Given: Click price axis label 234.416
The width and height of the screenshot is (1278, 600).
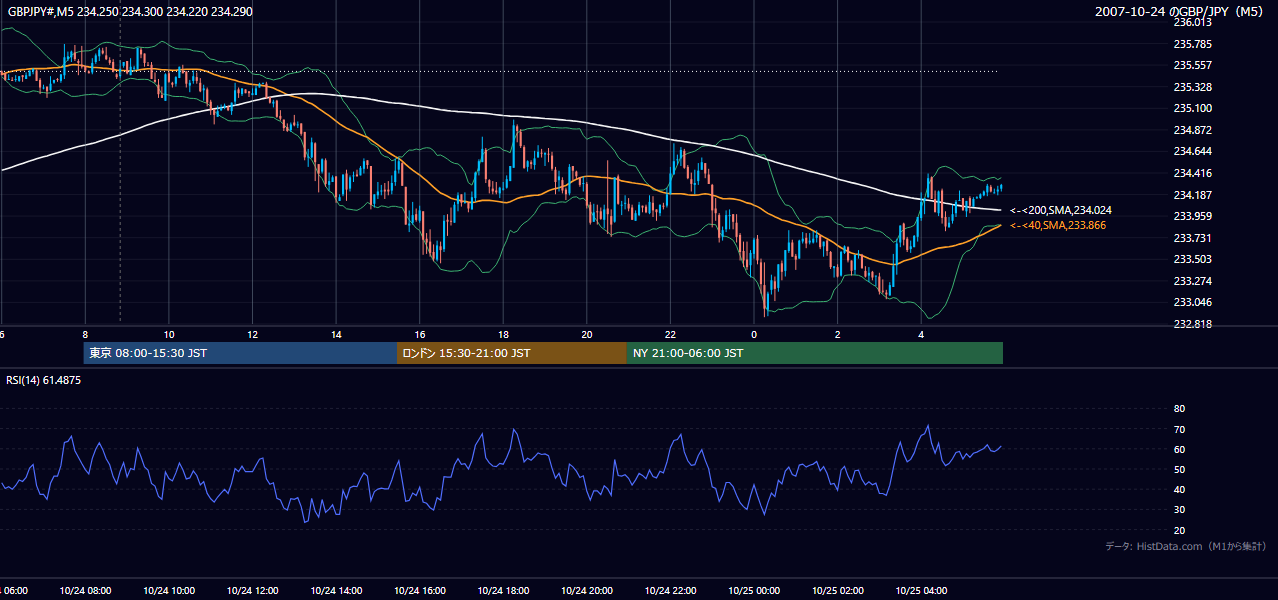Looking at the screenshot, I should tap(1192, 173).
